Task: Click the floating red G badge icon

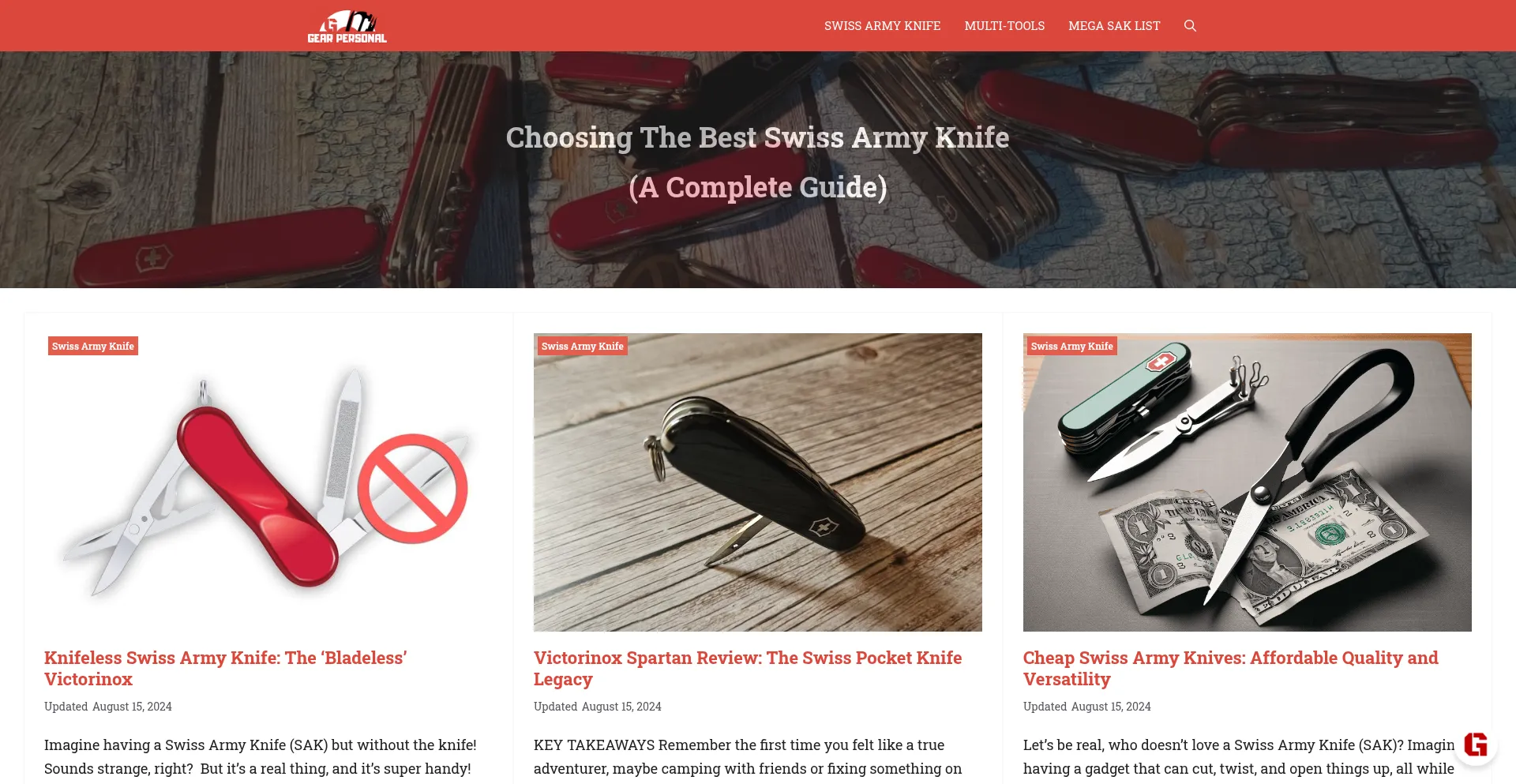Action: pyautogui.click(x=1475, y=744)
